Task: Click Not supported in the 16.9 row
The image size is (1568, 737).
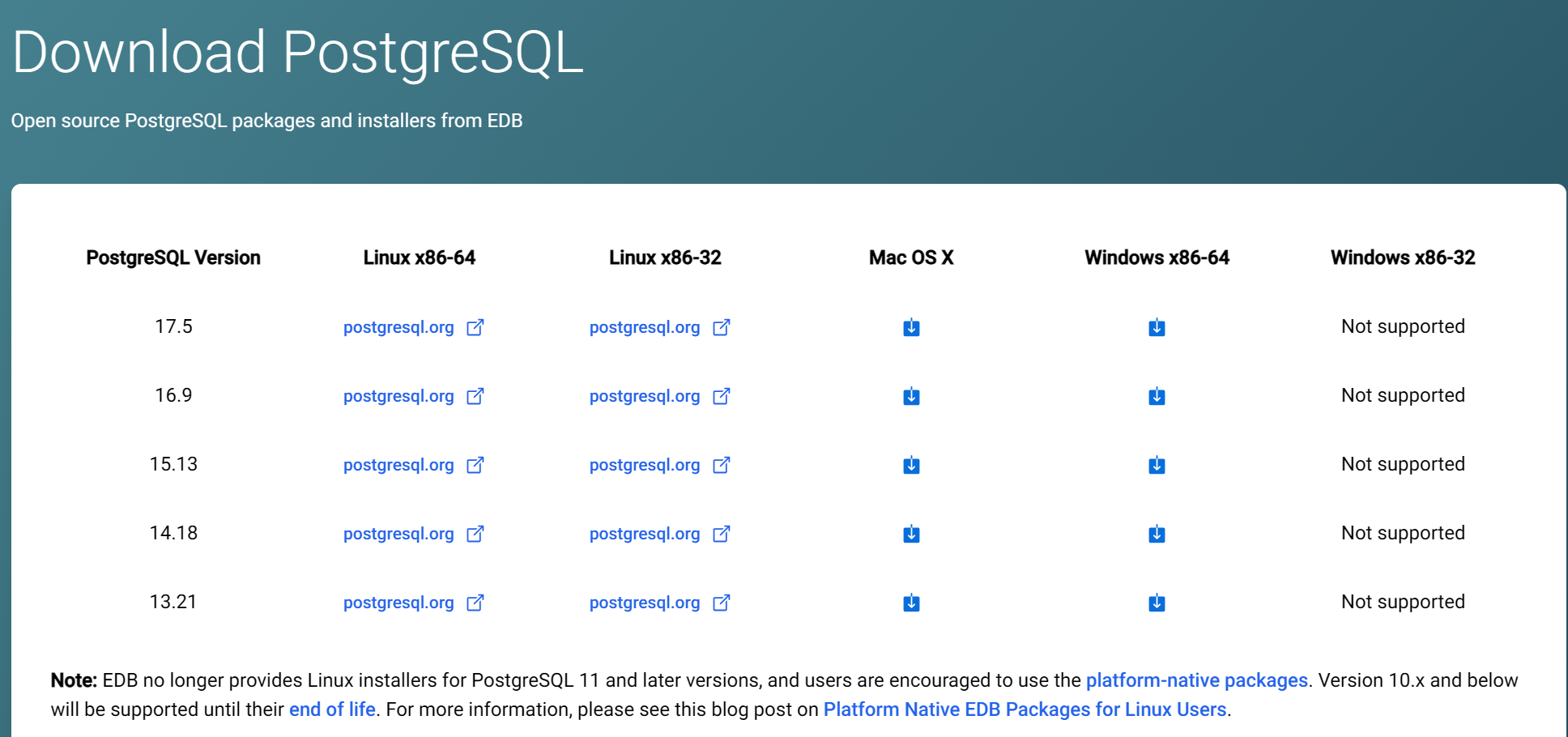Action: point(1403,395)
